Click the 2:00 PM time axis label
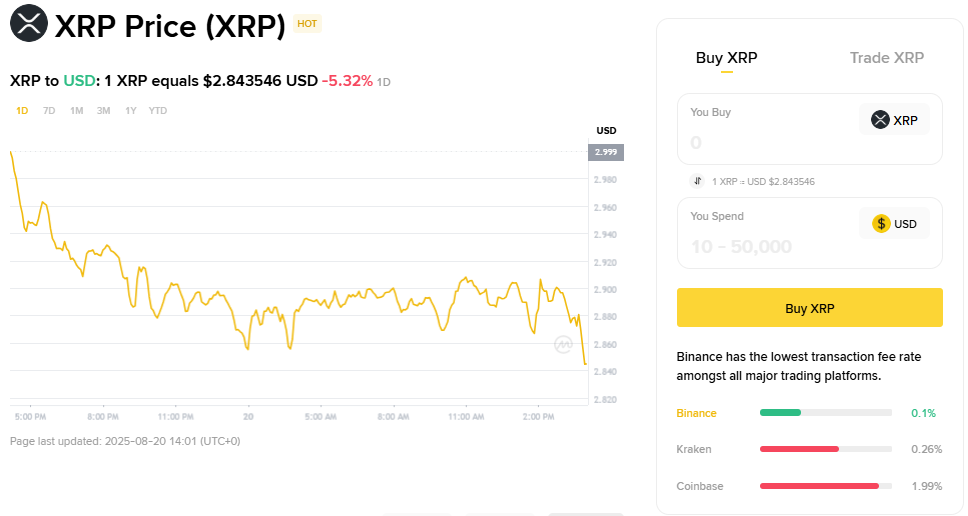 click(x=538, y=417)
